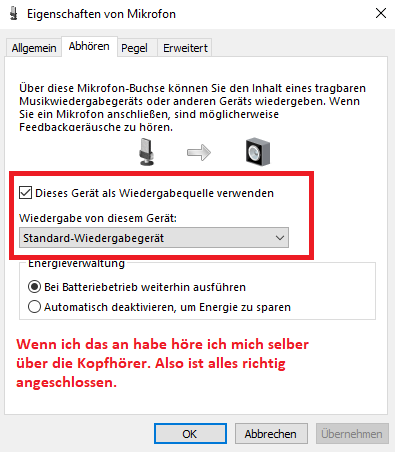The height and width of the screenshot is (452, 395).
Task: Click the 'Wiedergabe von diesem Gerät:' label
Action: click(x=98, y=218)
